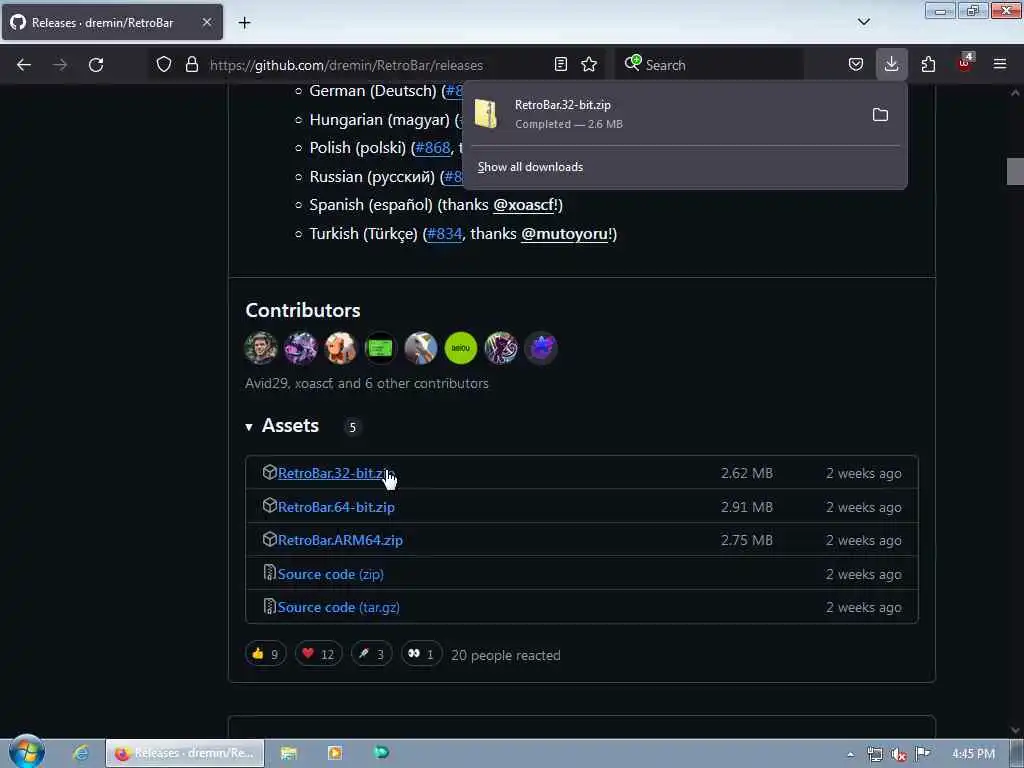Open the uBlock Origin extension icon
This screenshot has width=1024, height=768.
965,63
